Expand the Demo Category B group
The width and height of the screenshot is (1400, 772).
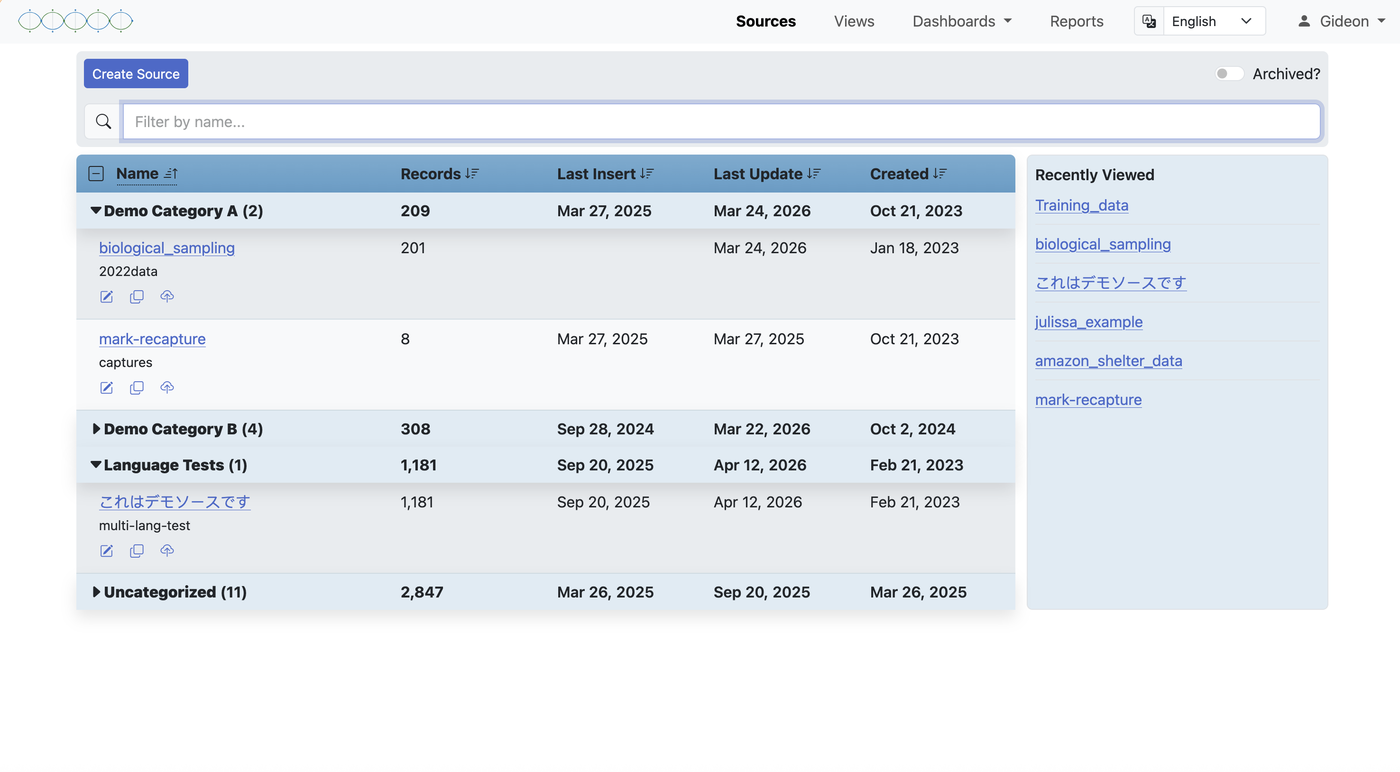tap(96, 428)
